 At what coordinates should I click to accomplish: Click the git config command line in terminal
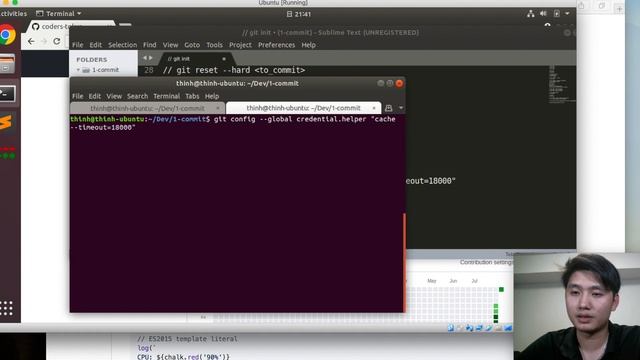(233, 123)
